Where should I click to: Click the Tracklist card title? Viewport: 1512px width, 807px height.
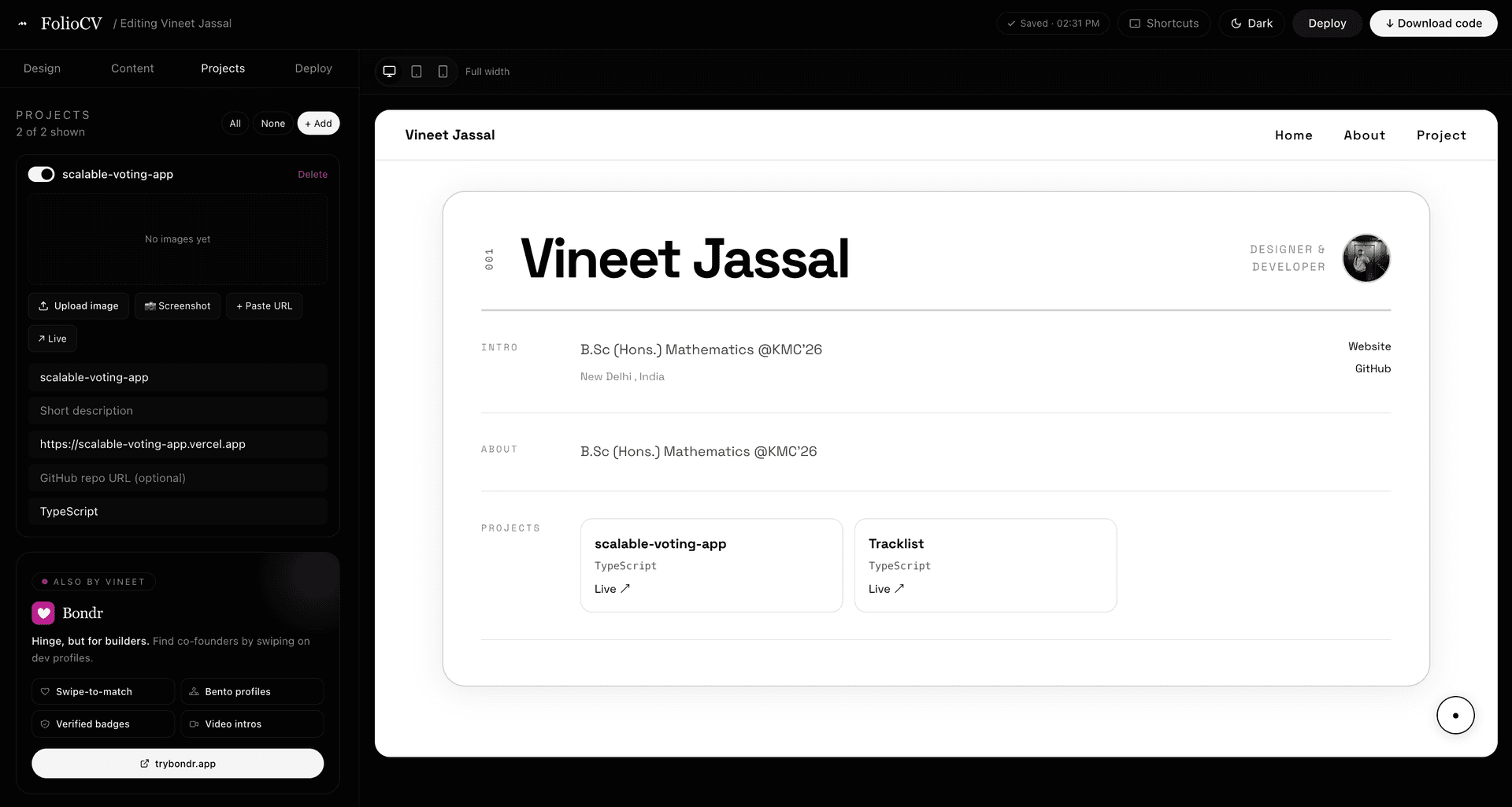pyautogui.click(x=896, y=544)
